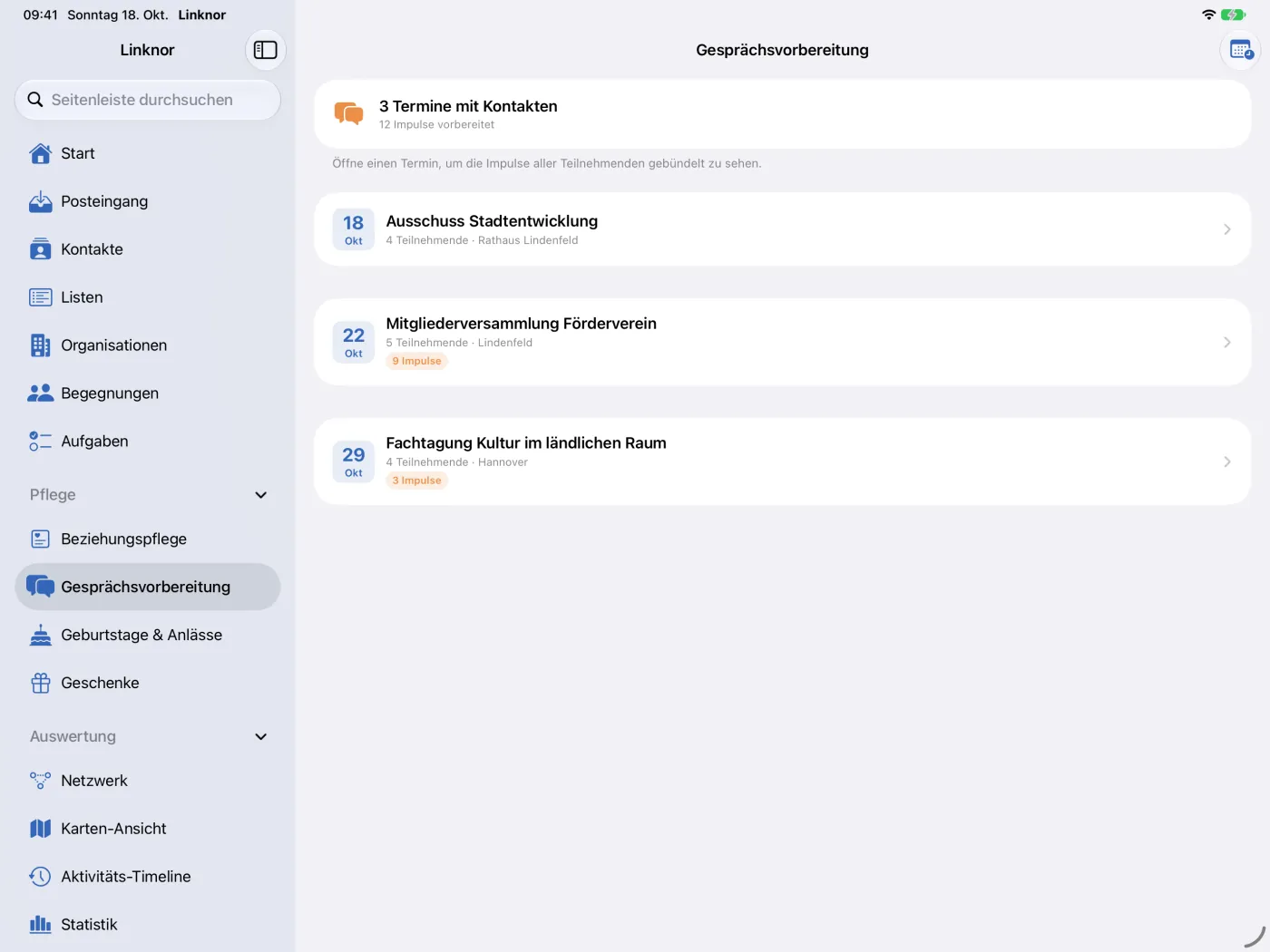Click the Wi-Fi indicator in status bar
The image size is (1270, 952).
click(x=1208, y=15)
